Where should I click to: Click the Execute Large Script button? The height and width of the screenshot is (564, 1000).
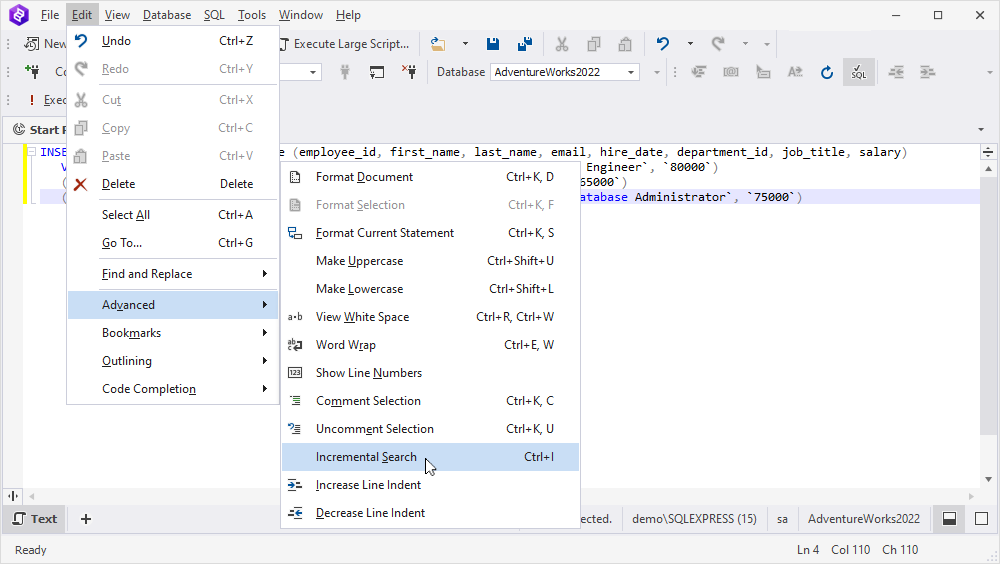point(344,44)
